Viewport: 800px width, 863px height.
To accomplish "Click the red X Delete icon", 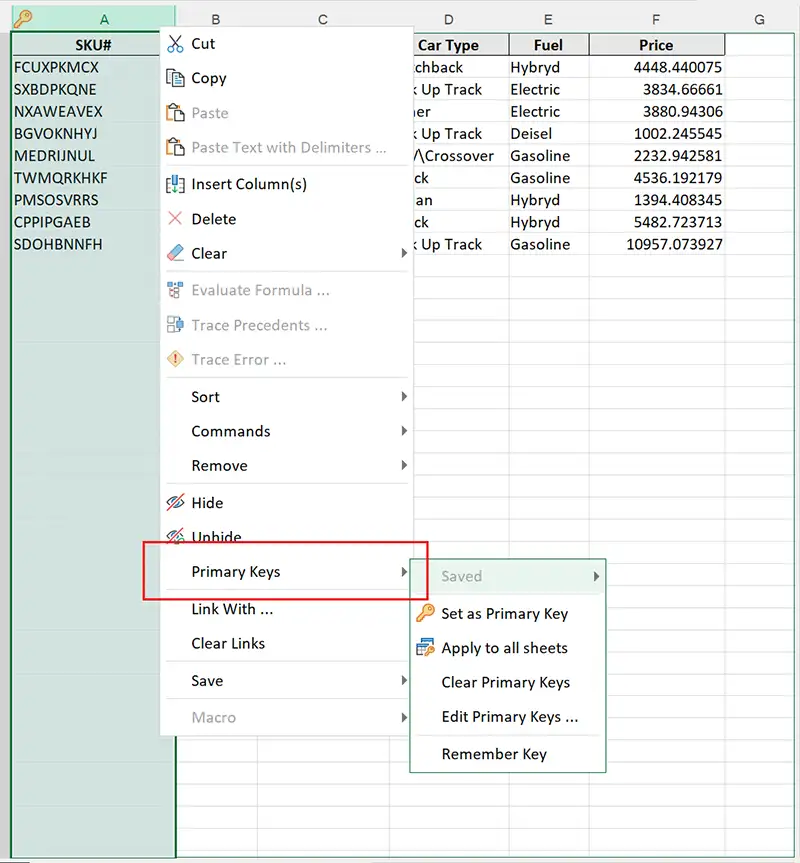I will click(173, 219).
